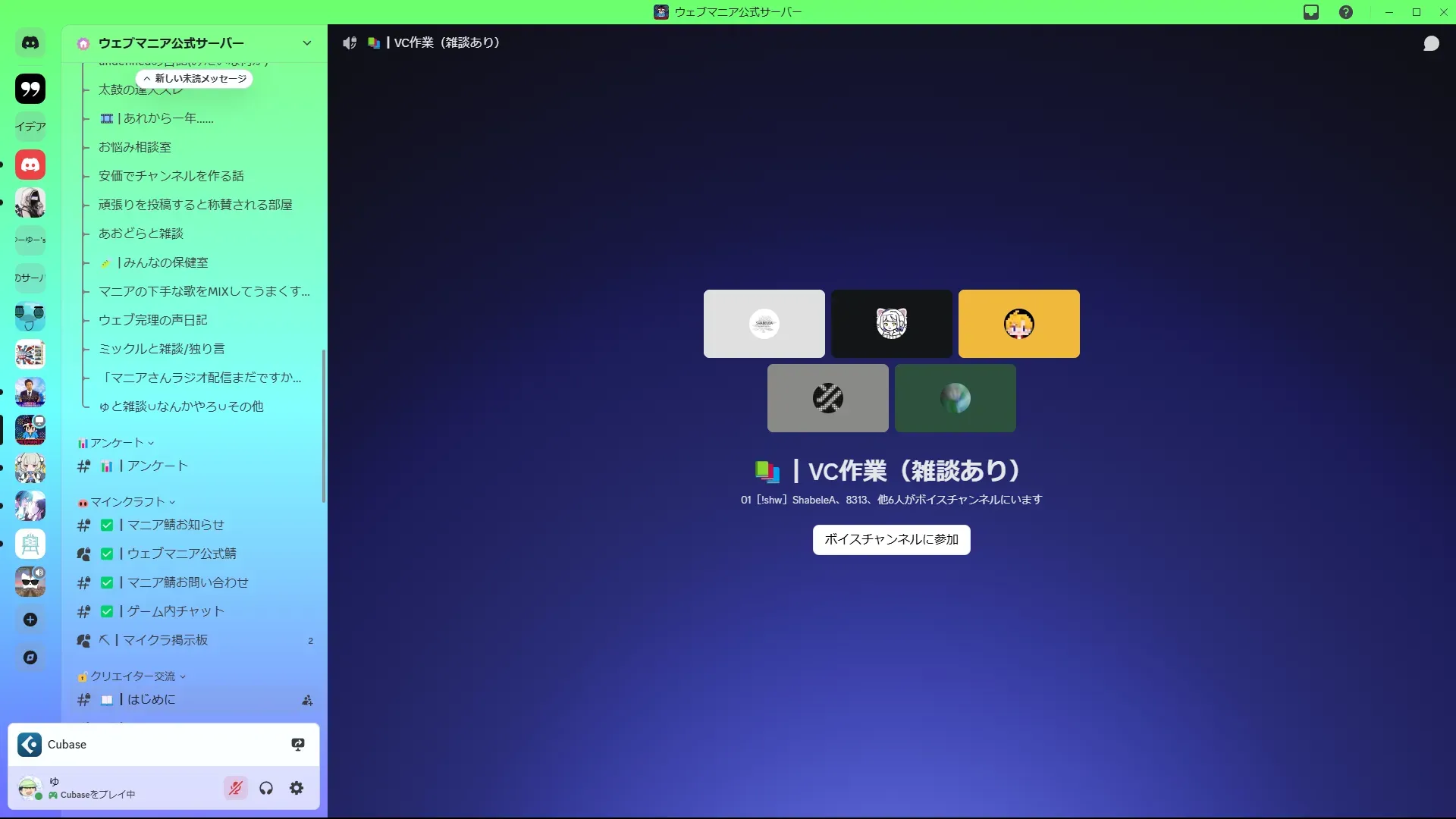Click the Cubase screen share icon
The width and height of the screenshot is (1456, 819).
point(298,744)
